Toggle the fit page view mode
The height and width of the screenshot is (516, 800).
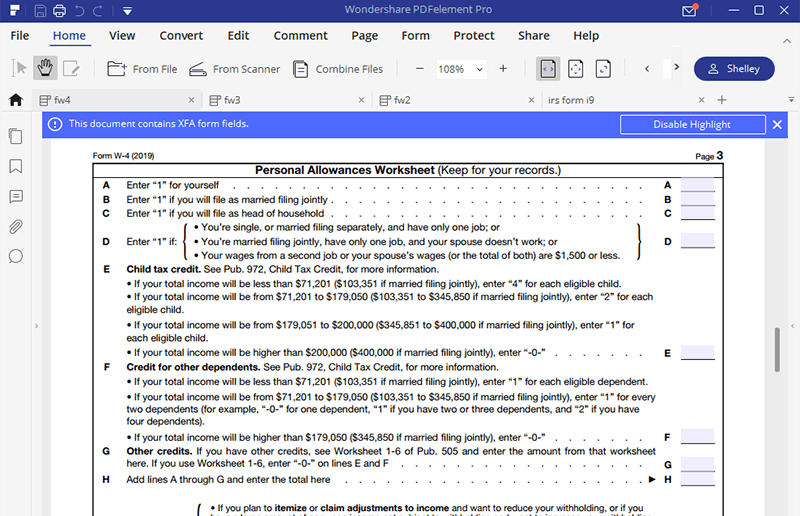(x=576, y=69)
